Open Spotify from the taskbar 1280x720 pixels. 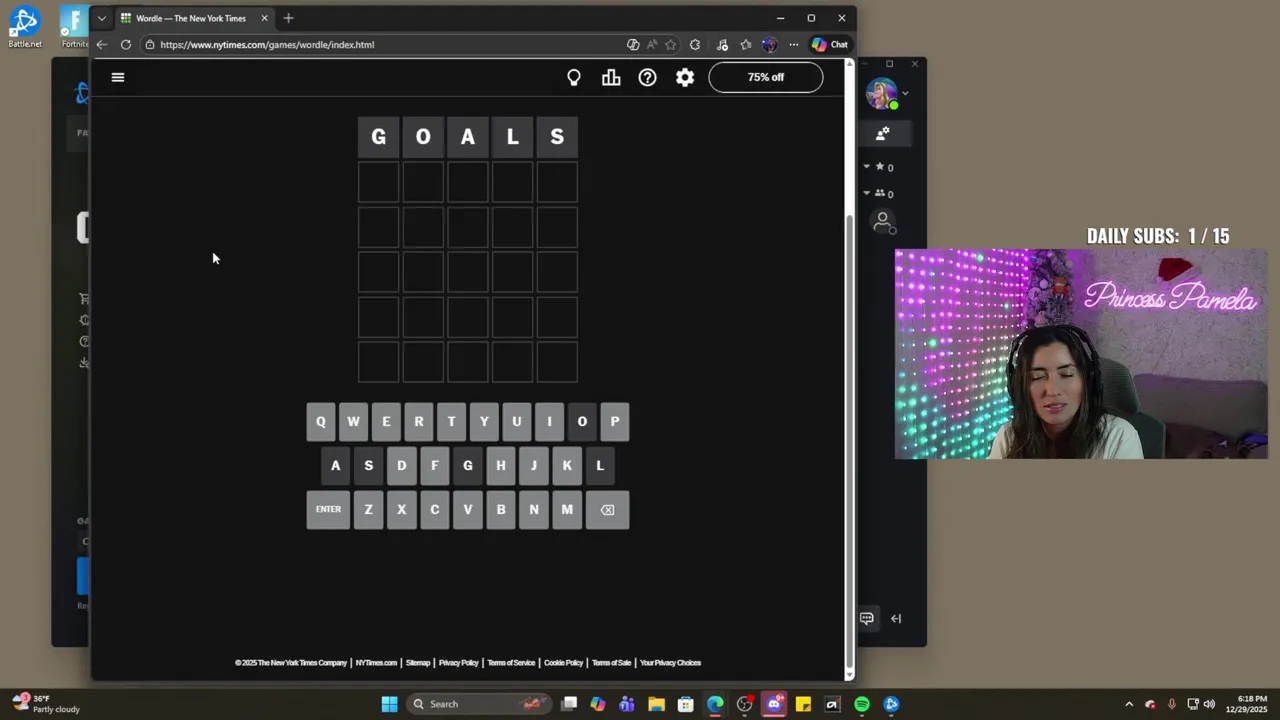(862, 704)
